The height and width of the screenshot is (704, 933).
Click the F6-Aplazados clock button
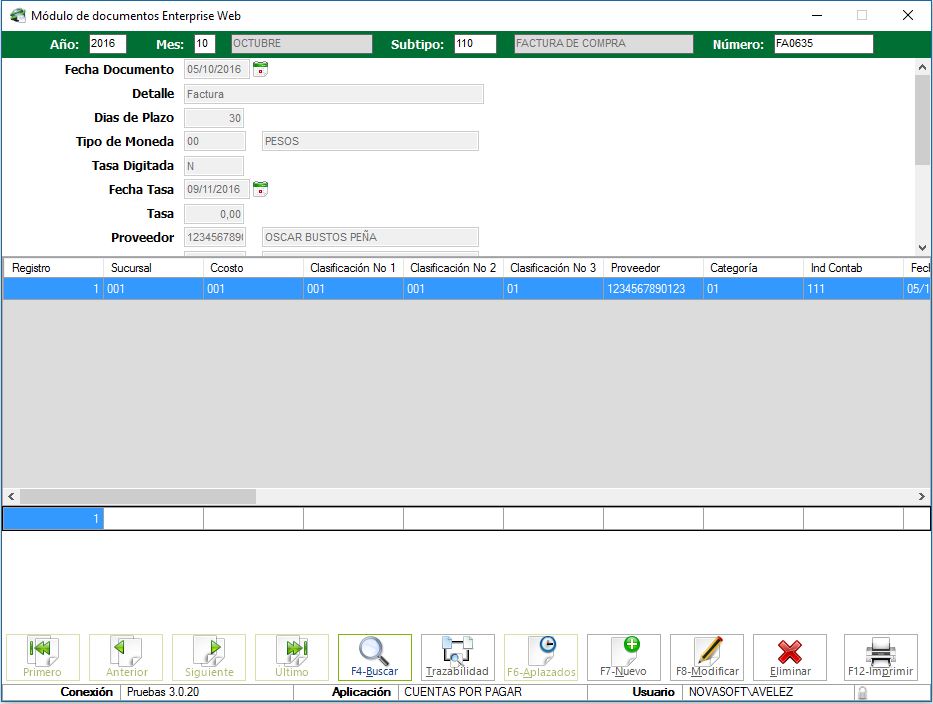(x=540, y=657)
